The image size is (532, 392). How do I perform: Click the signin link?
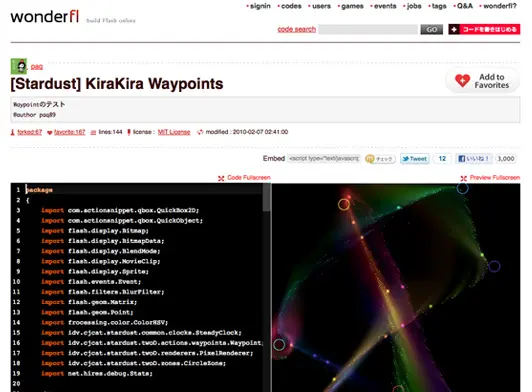click(260, 6)
